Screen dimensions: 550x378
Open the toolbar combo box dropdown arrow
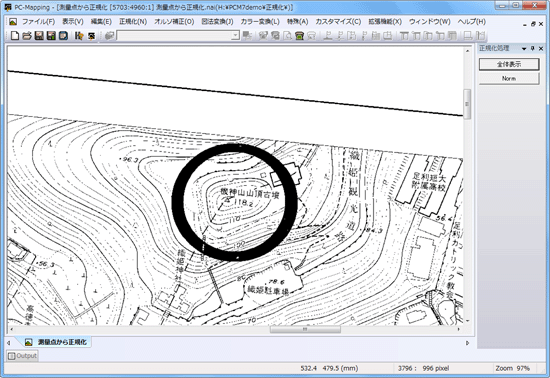pos(235,35)
